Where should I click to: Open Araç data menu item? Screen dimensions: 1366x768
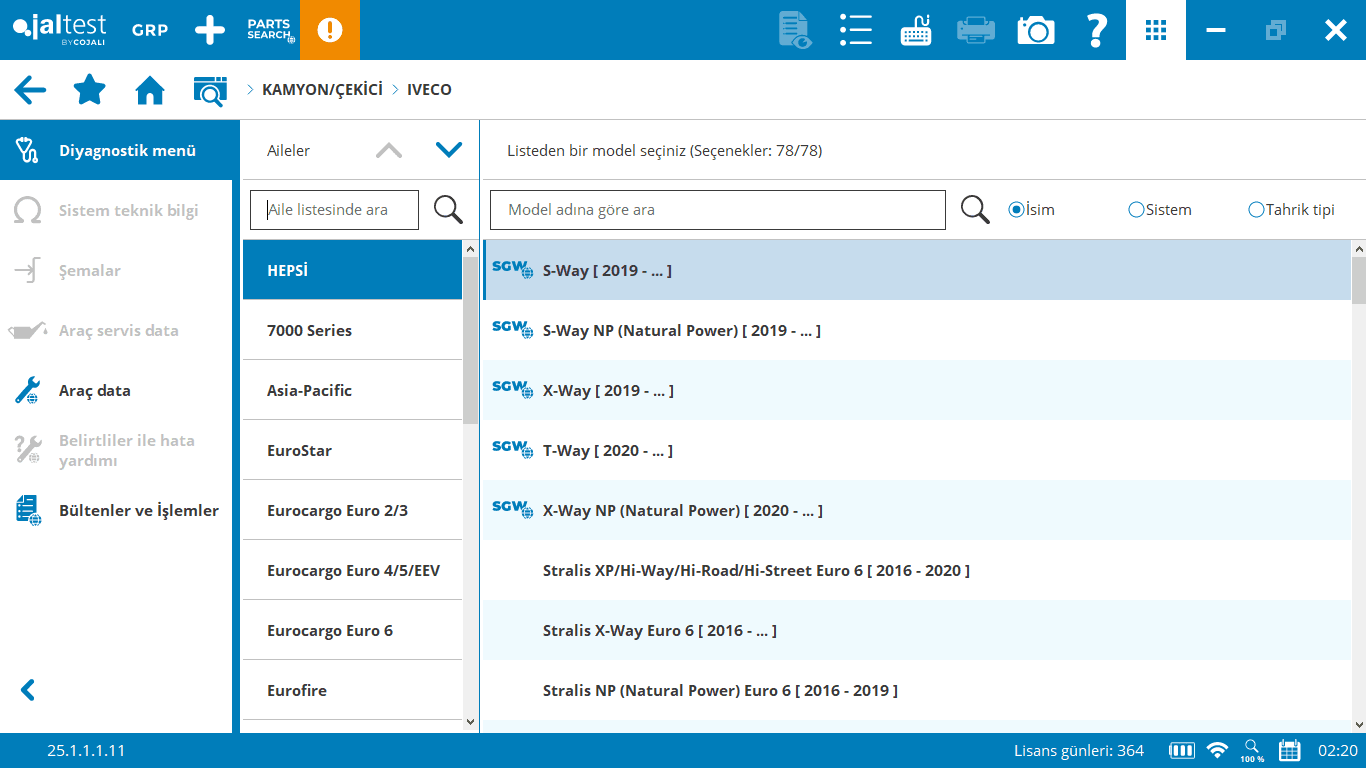click(x=95, y=390)
